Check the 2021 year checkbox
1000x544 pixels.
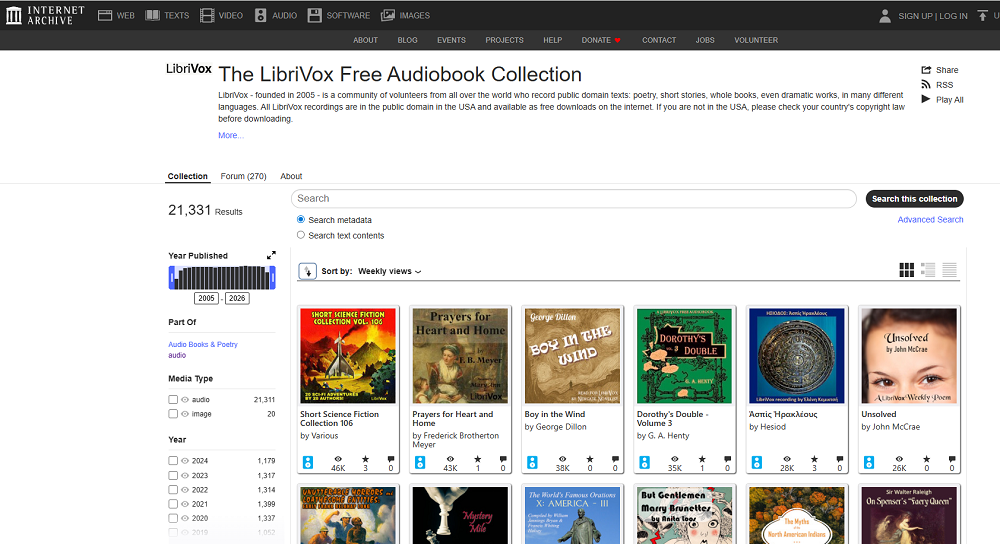173,504
